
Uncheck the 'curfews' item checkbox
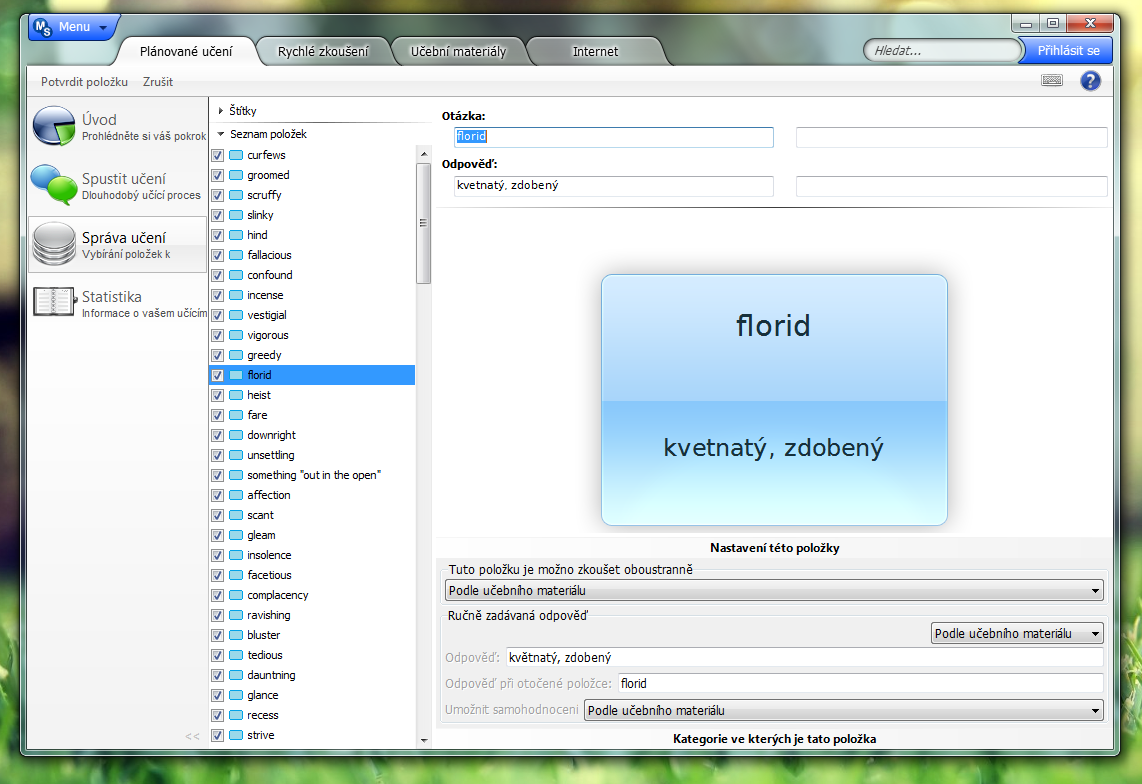click(x=218, y=155)
